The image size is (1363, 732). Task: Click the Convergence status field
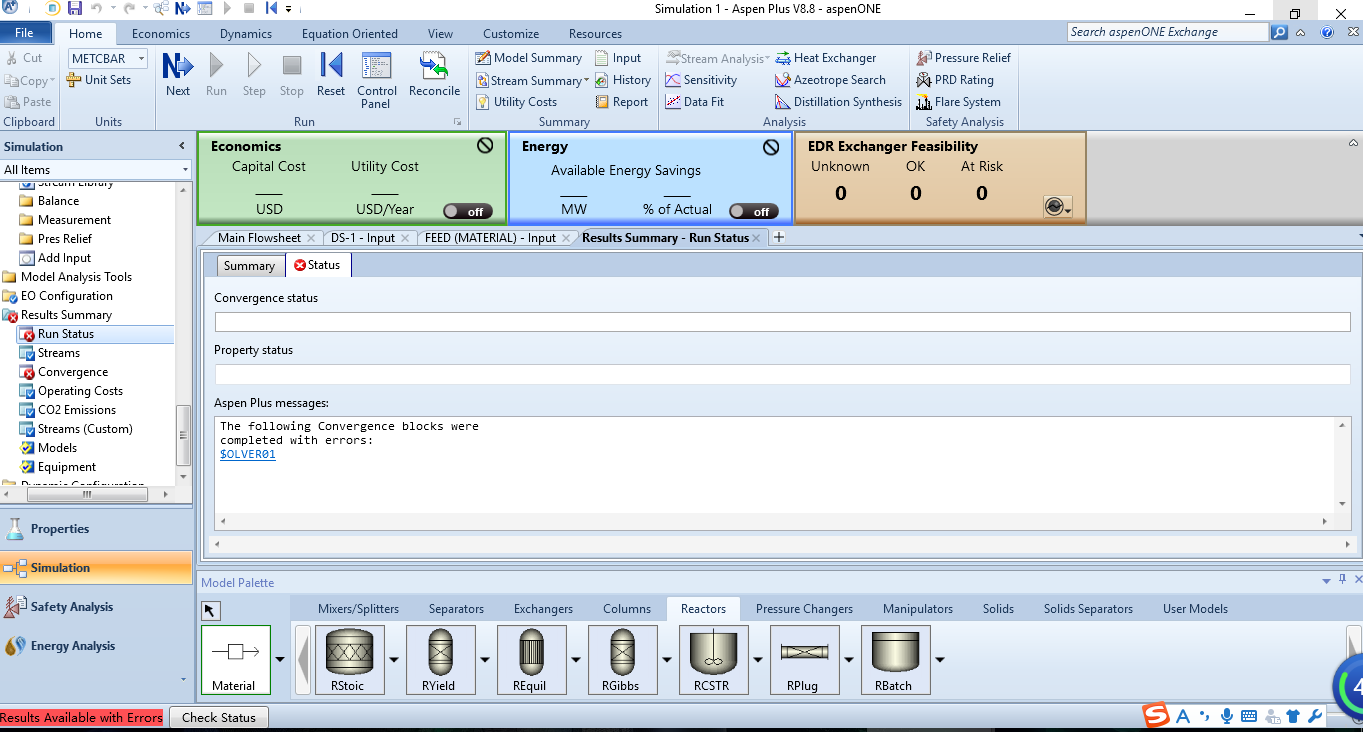tap(782, 322)
